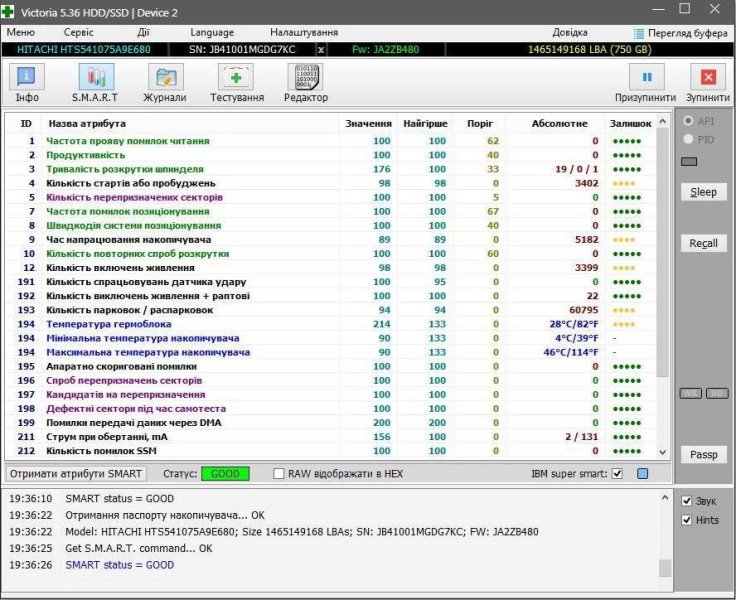
Task: Enable RAW відображати в HEX checkbox
Action: coord(279,473)
